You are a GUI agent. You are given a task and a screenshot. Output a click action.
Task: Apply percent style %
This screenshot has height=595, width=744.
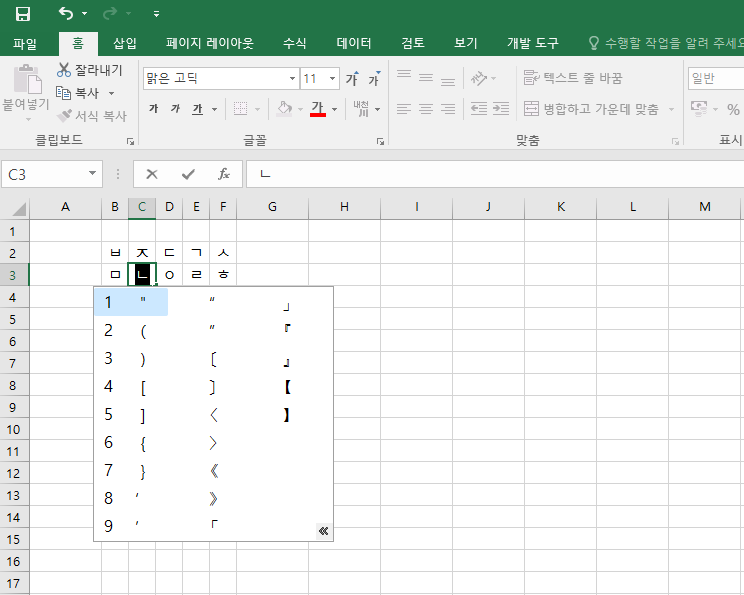(x=733, y=110)
